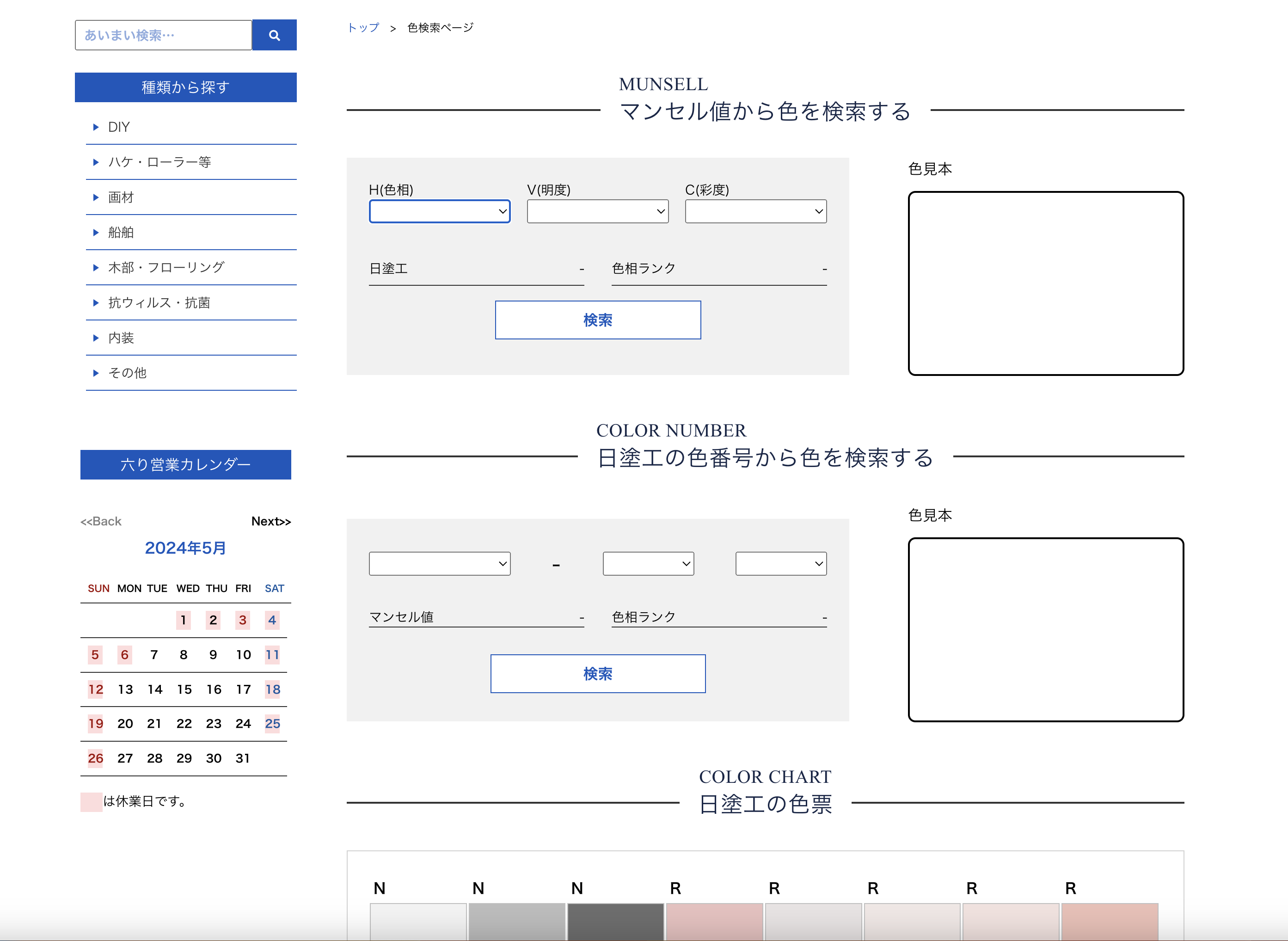The height and width of the screenshot is (941, 1288).
Task: Select May 4 on the calendar
Action: click(x=272, y=620)
